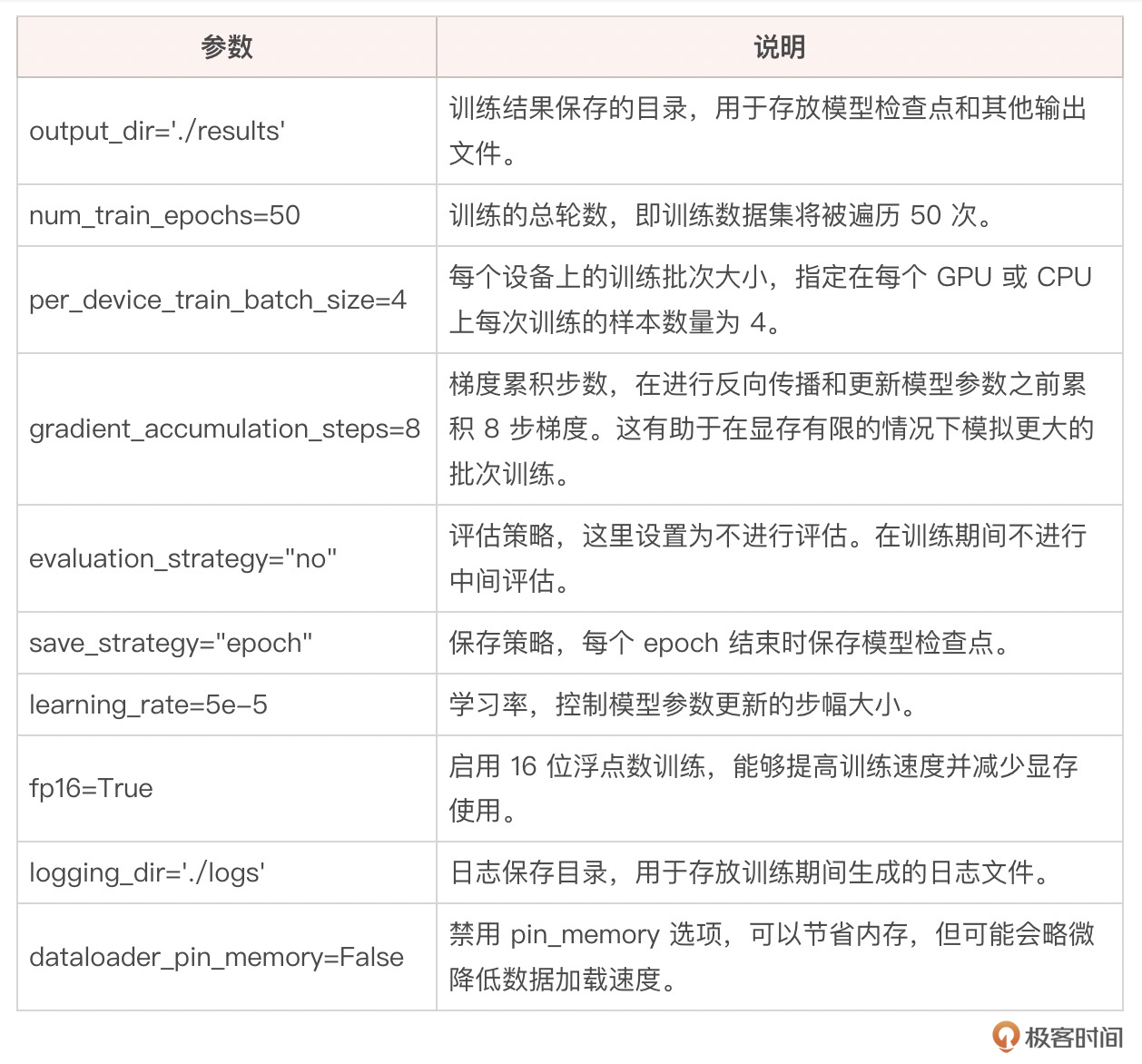Click the 说明 column header
This screenshot has height=1064, width=1142.
[x=779, y=47]
